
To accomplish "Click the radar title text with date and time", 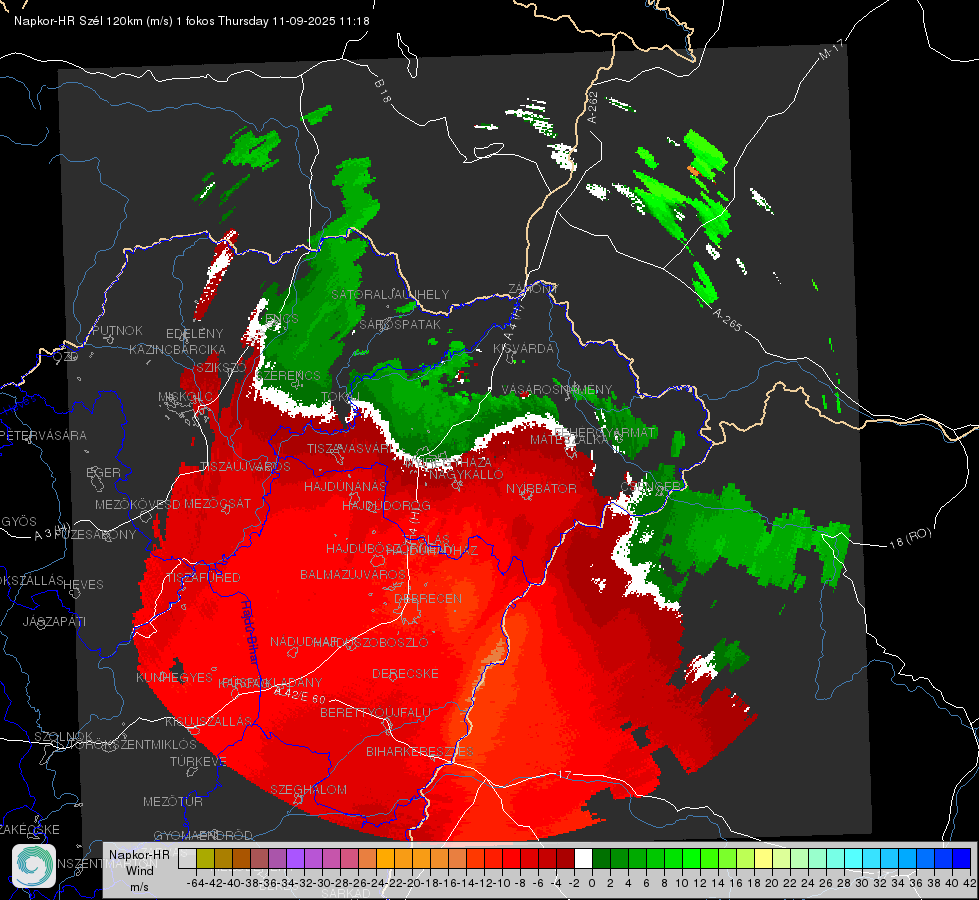I will tap(192, 21).
